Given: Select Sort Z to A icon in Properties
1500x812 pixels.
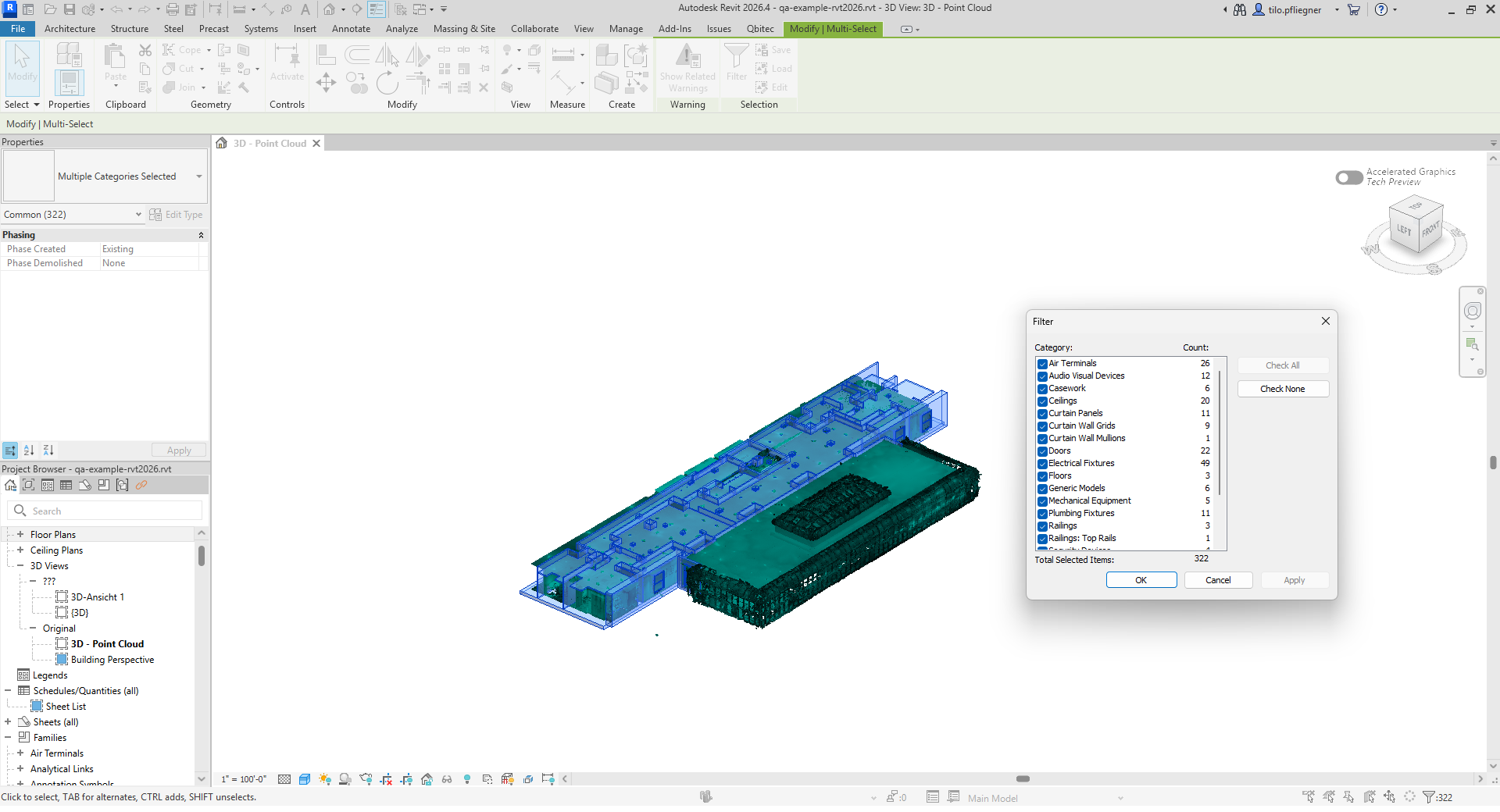Looking at the screenshot, I should pyautogui.click(x=48, y=451).
